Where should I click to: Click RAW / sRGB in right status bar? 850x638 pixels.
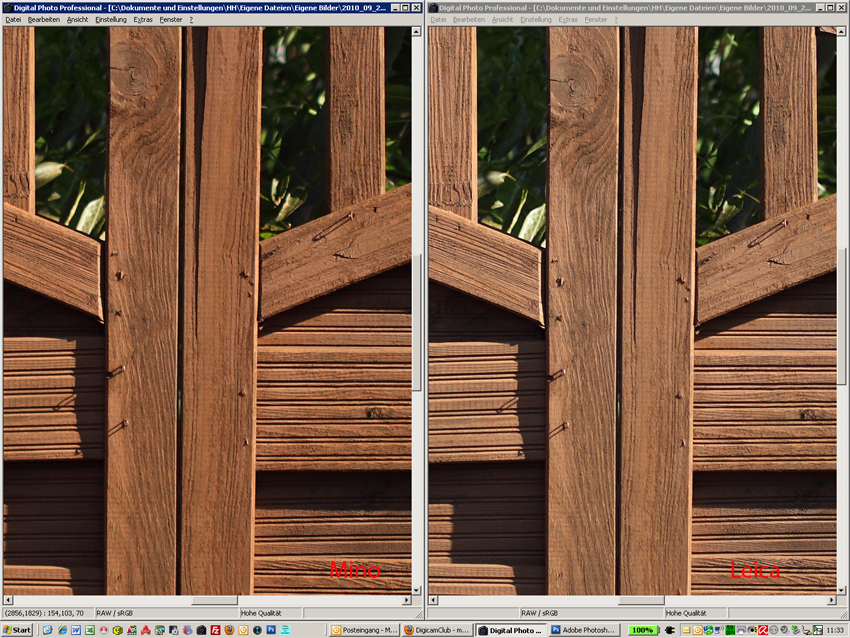[539, 613]
